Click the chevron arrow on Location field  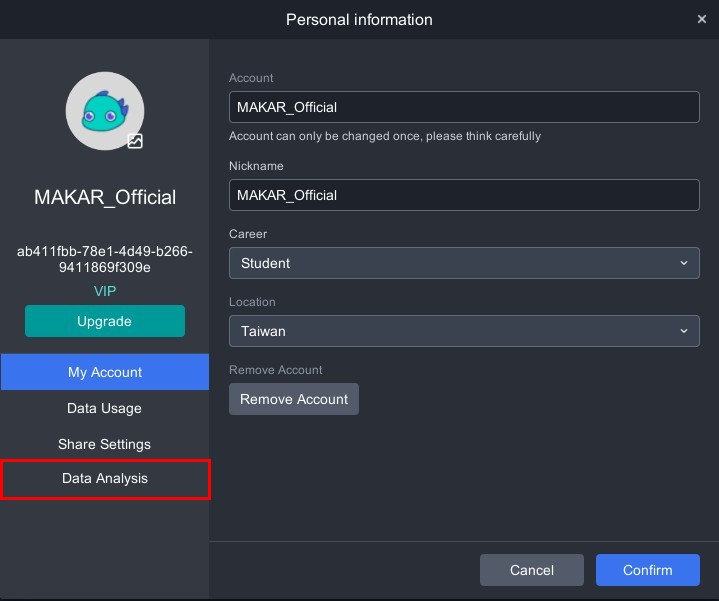point(684,331)
